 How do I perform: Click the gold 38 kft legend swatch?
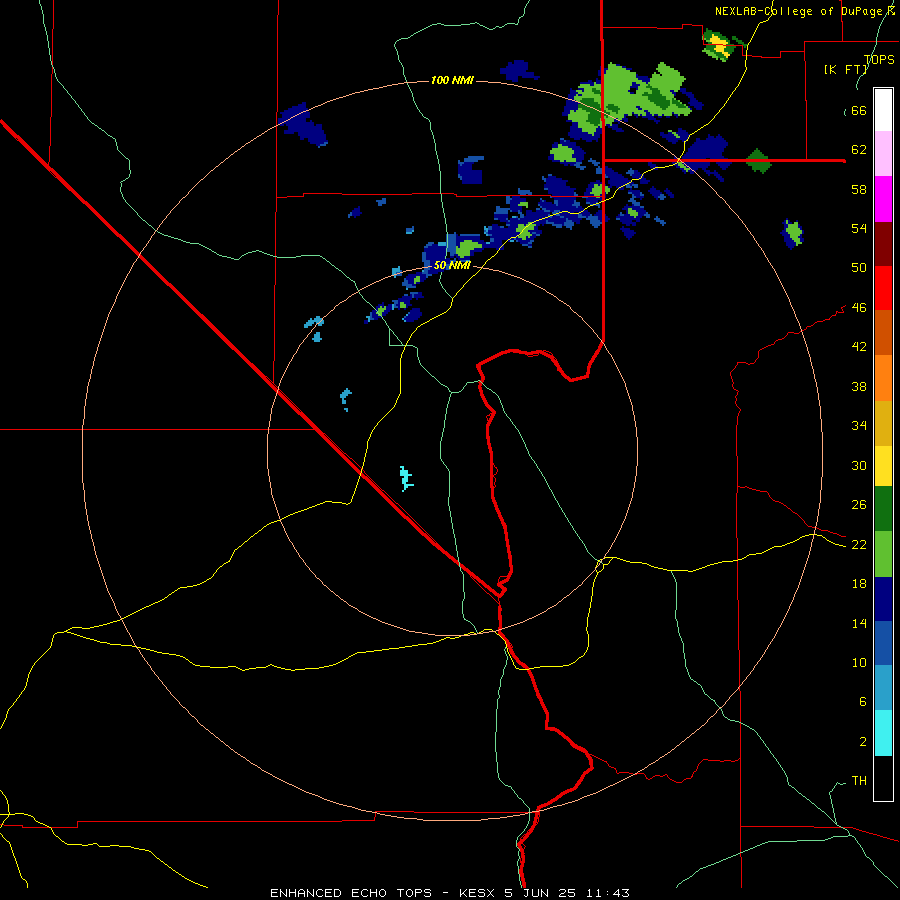point(883,423)
